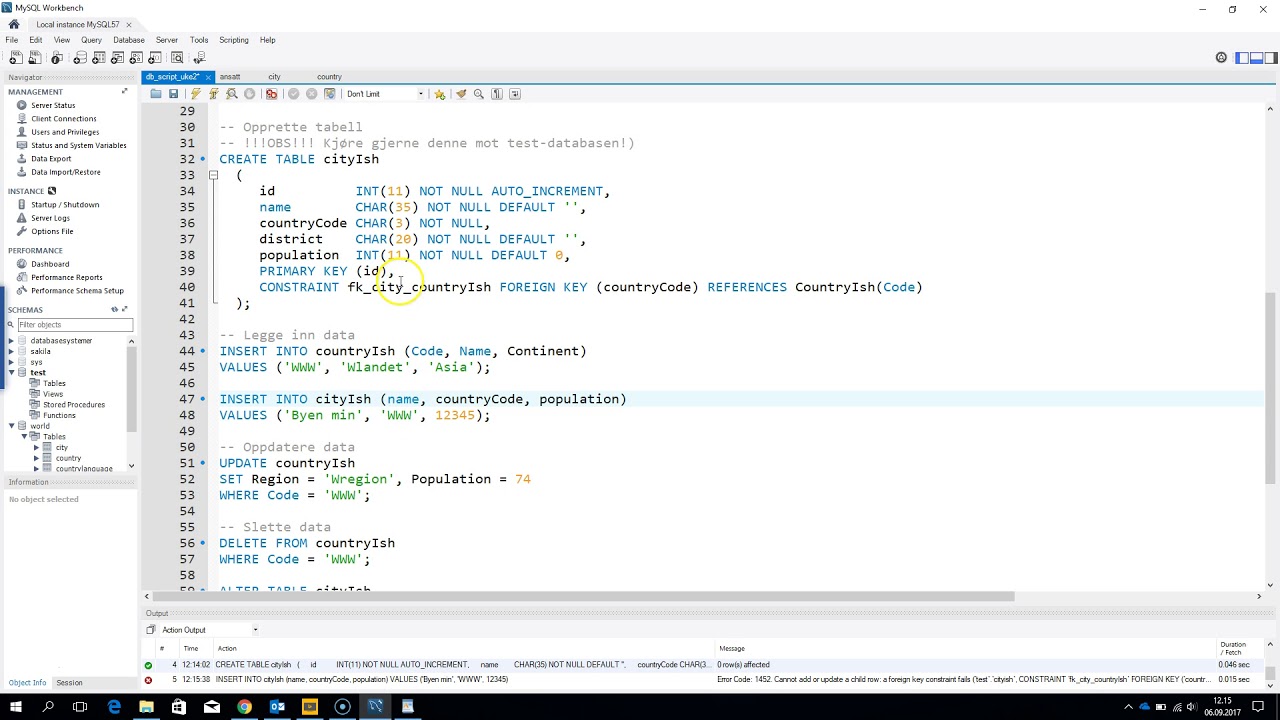Click the snippet star icon

click(x=439, y=94)
